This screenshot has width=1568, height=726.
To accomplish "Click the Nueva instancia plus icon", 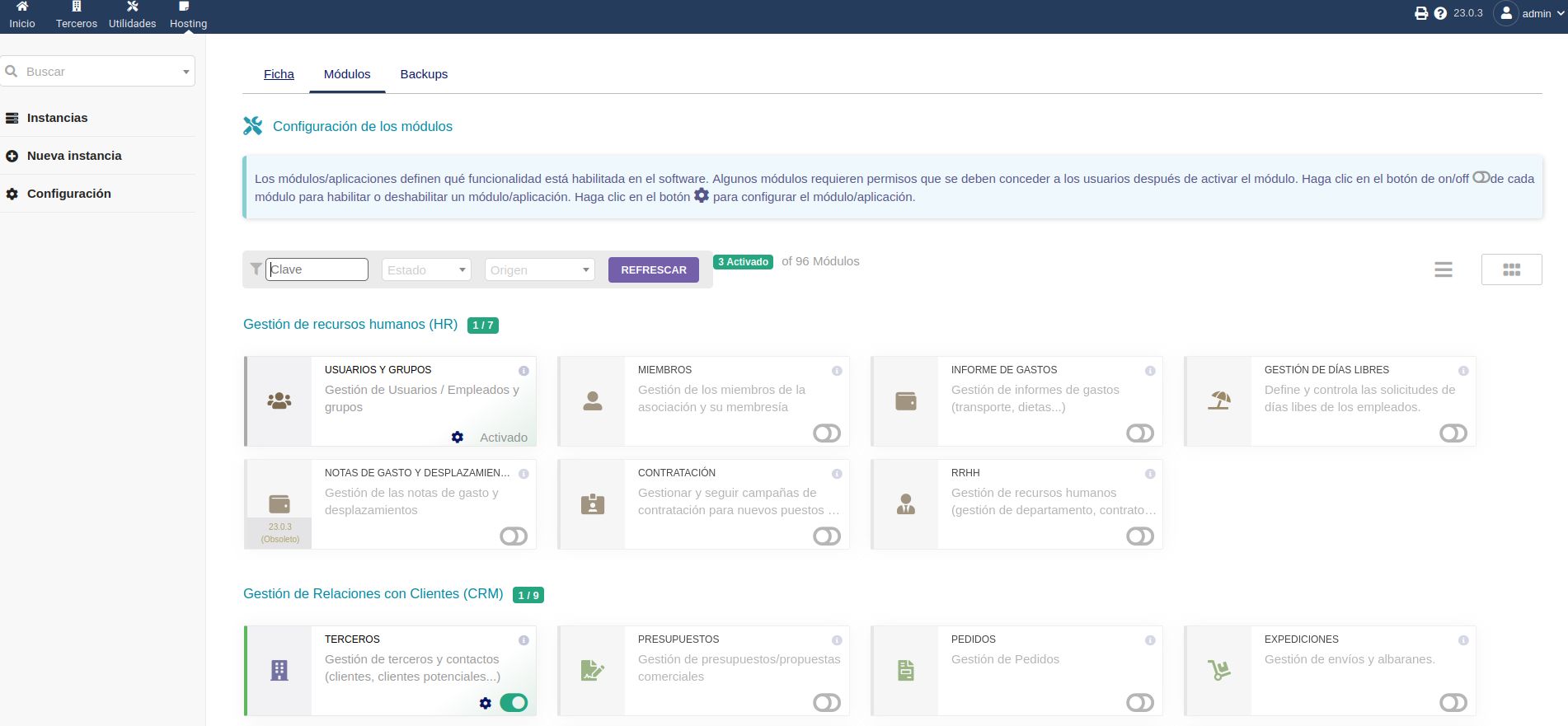I will point(12,156).
